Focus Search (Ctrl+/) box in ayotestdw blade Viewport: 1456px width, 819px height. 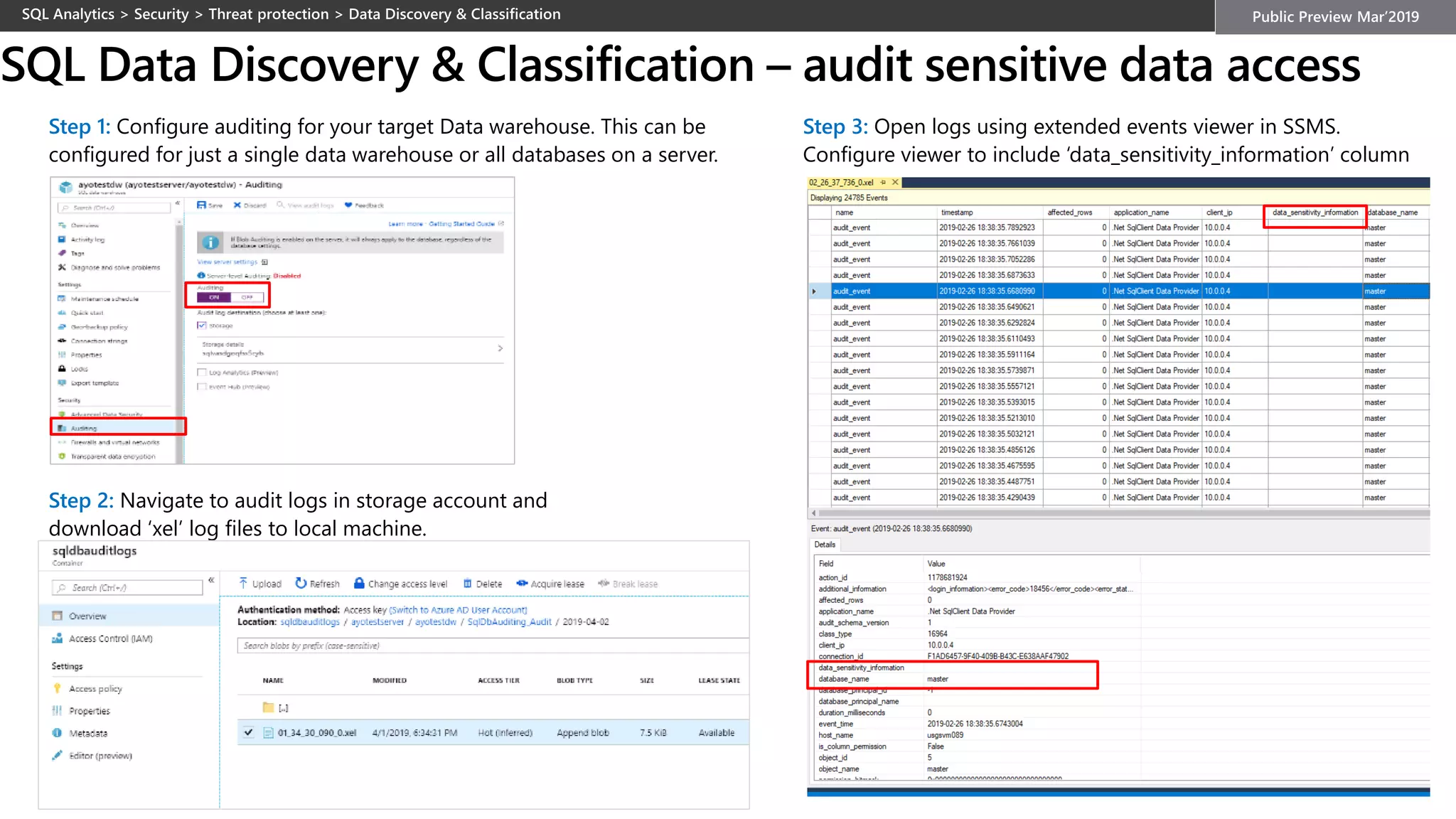(x=114, y=208)
